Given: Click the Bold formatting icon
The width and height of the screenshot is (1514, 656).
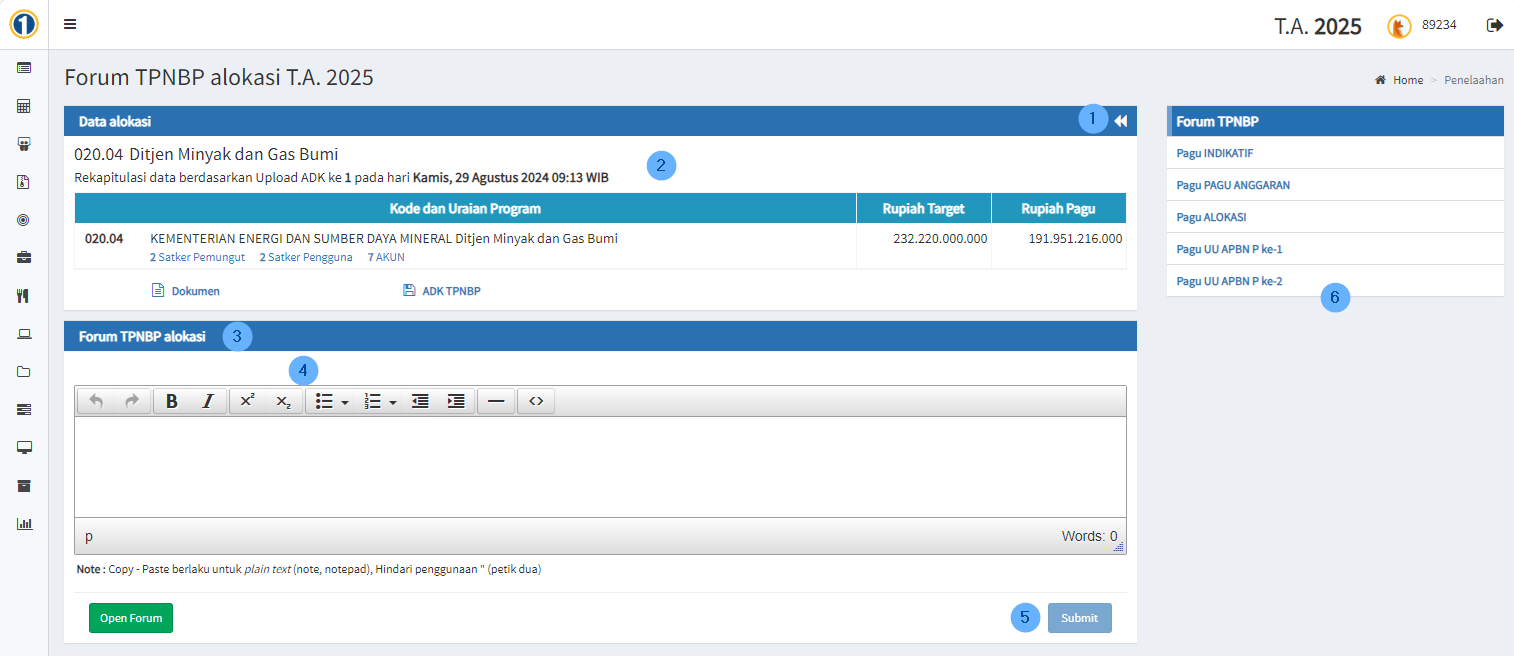Looking at the screenshot, I should tap(172, 401).
